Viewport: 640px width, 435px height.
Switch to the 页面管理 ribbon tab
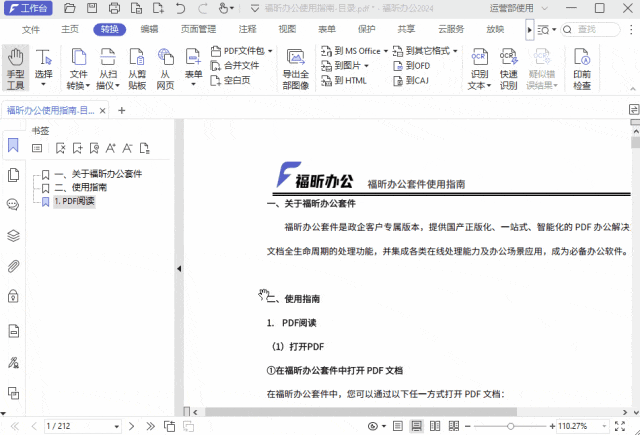tap(198, 29)
